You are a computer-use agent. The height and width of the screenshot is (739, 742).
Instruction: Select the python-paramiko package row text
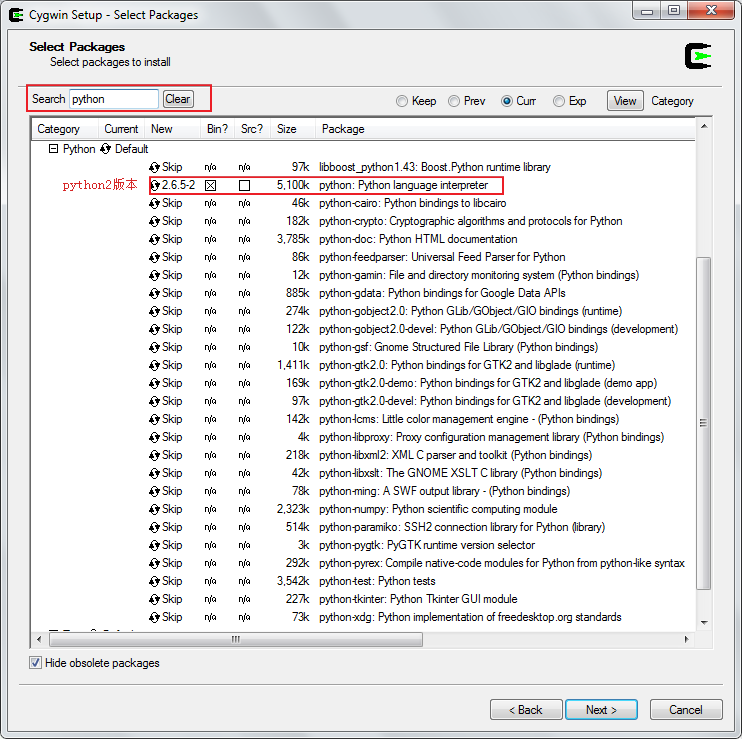(462, 527)
